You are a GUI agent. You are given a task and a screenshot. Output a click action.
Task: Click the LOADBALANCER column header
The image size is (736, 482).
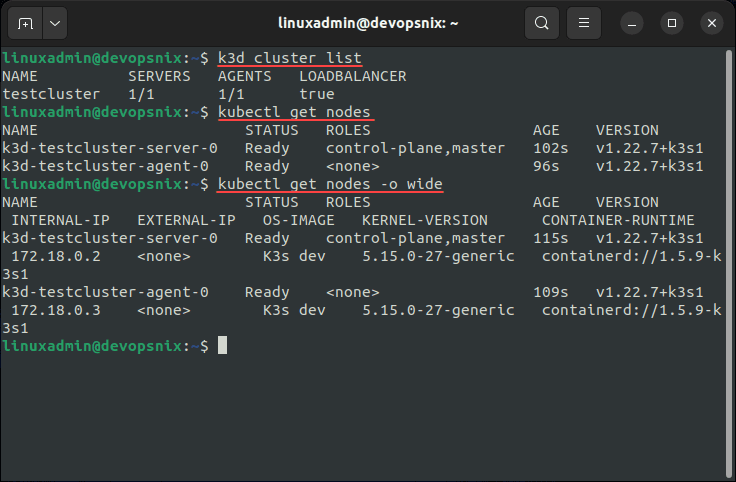point(353,76)
